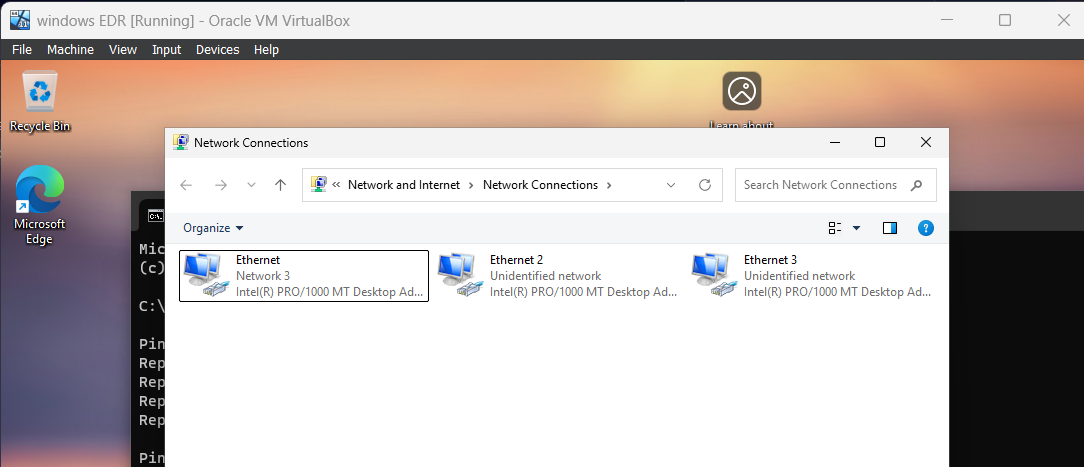
Task: Open the Devices menu in VirtualBox
Action: coord(217,50)
